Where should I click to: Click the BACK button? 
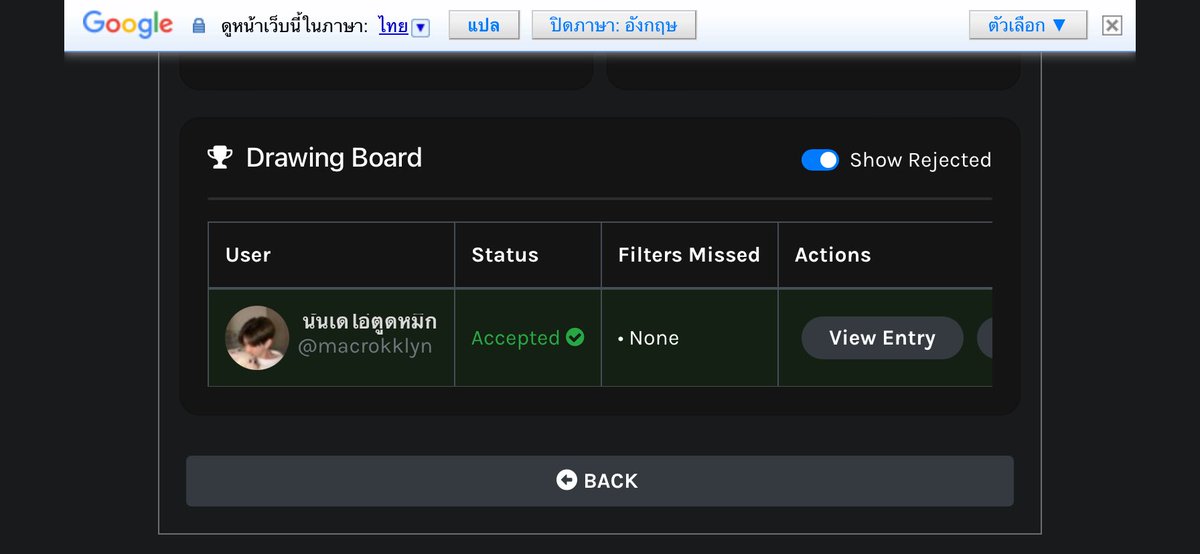pos(600,481)
